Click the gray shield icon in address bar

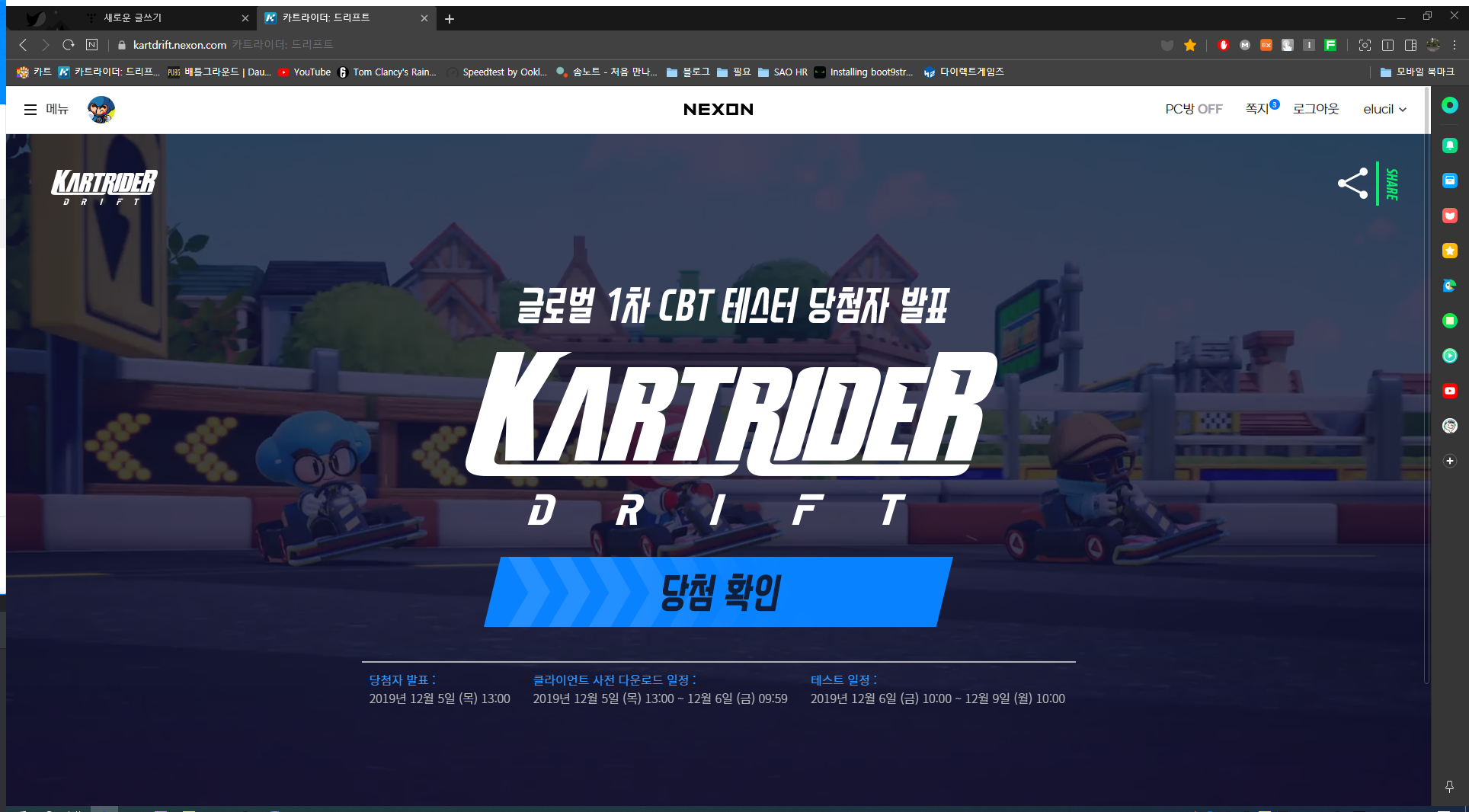pyautogui.click(x=1167, y=45)
